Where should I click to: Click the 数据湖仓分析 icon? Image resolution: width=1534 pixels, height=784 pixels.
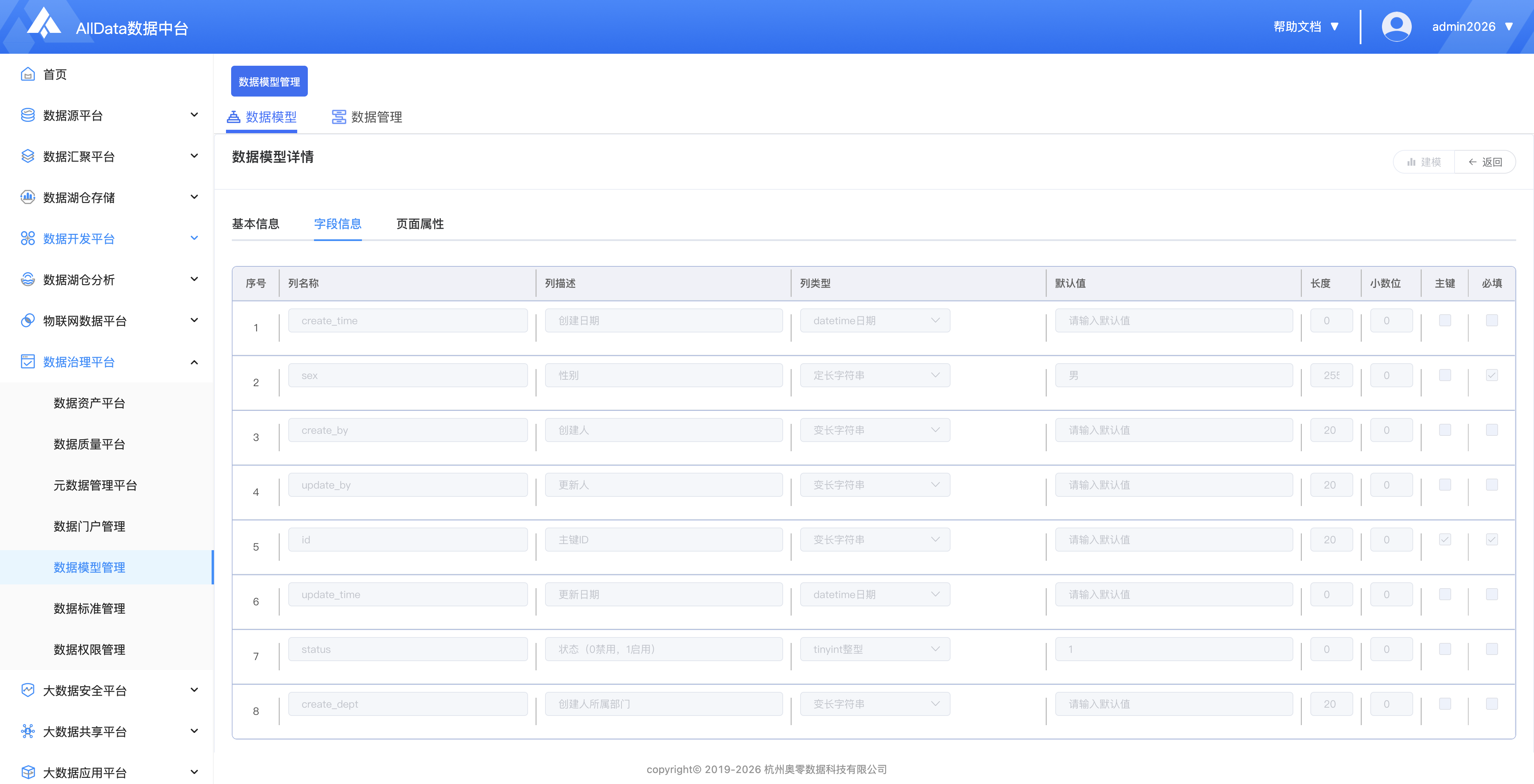[x=27, y=279]
